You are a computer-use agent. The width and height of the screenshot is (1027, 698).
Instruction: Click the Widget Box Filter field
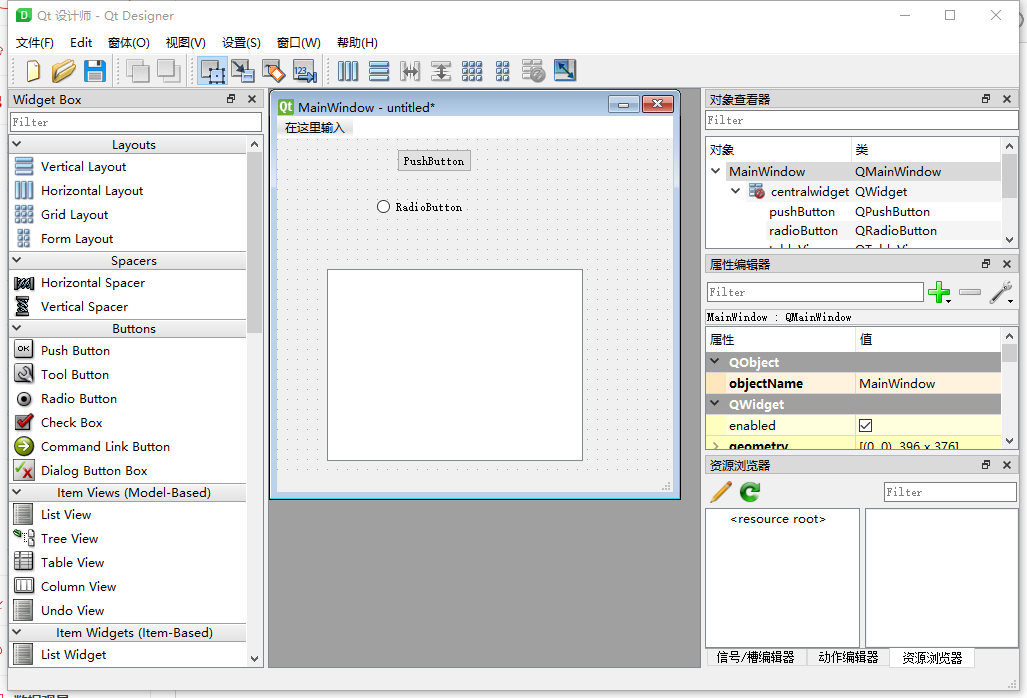tap(136, 122)
